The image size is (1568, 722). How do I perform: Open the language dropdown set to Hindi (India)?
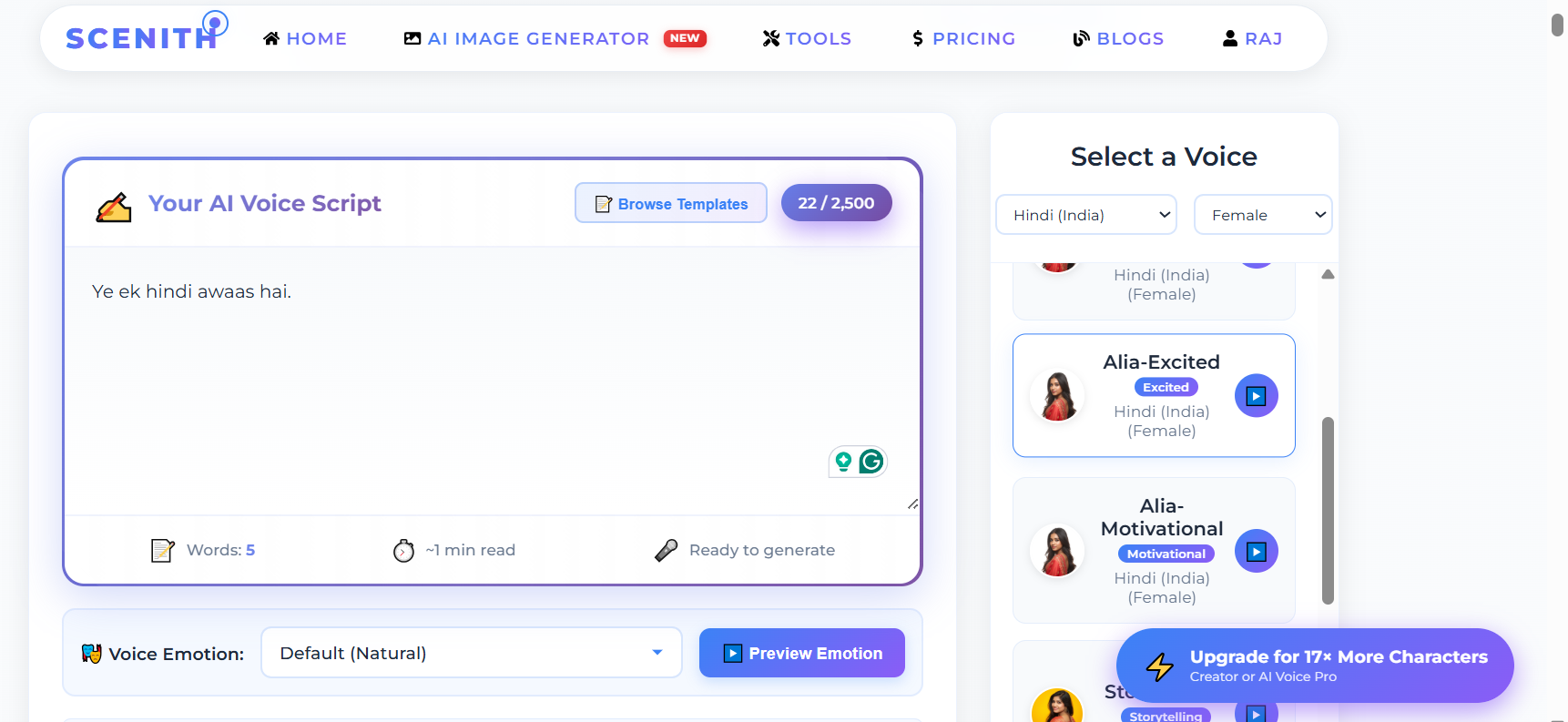point(1085,214)
